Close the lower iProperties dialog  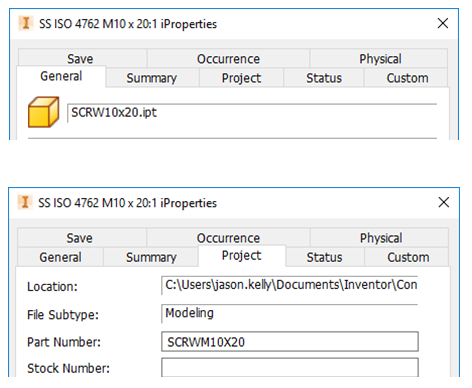(444, 202)
